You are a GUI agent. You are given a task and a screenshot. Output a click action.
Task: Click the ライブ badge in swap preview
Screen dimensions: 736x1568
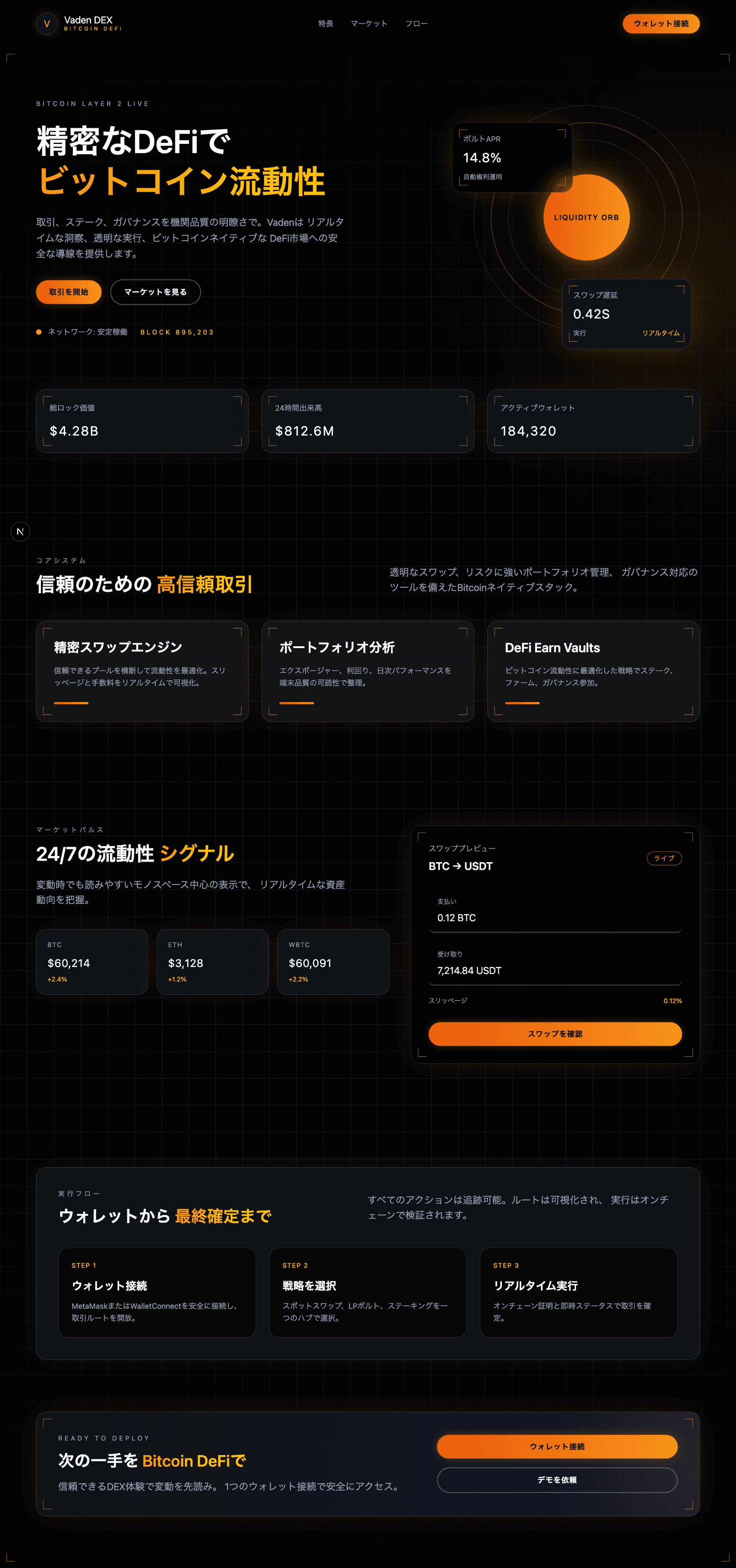(x=664, y=858)
